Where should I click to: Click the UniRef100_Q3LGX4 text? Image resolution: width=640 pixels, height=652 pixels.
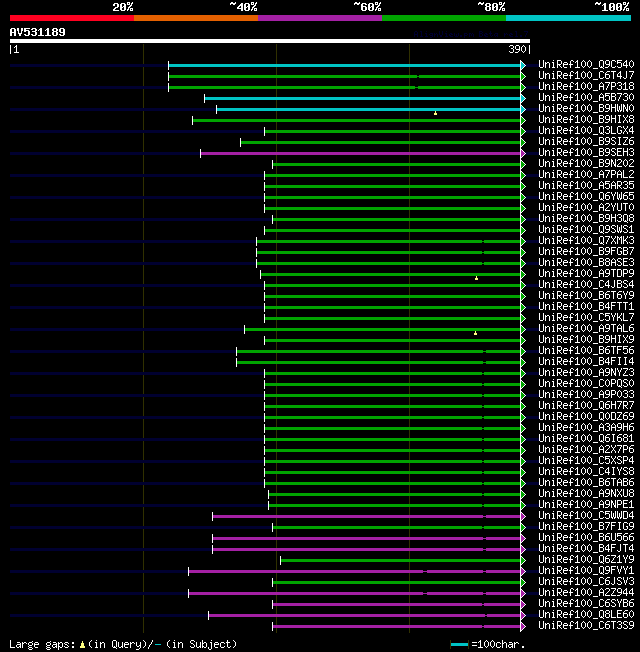(586, 131)
